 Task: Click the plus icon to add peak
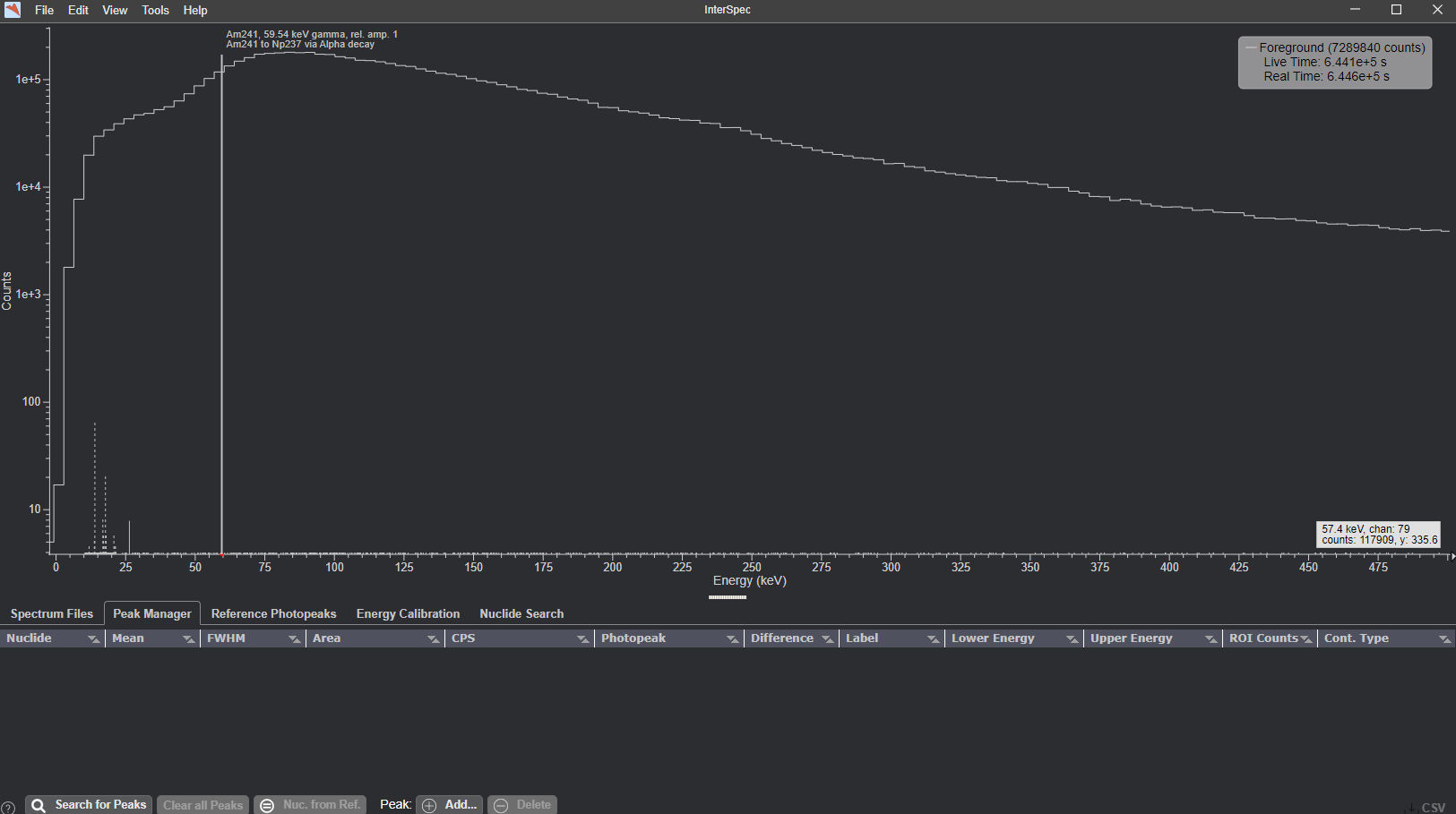[x=429, y=805]
